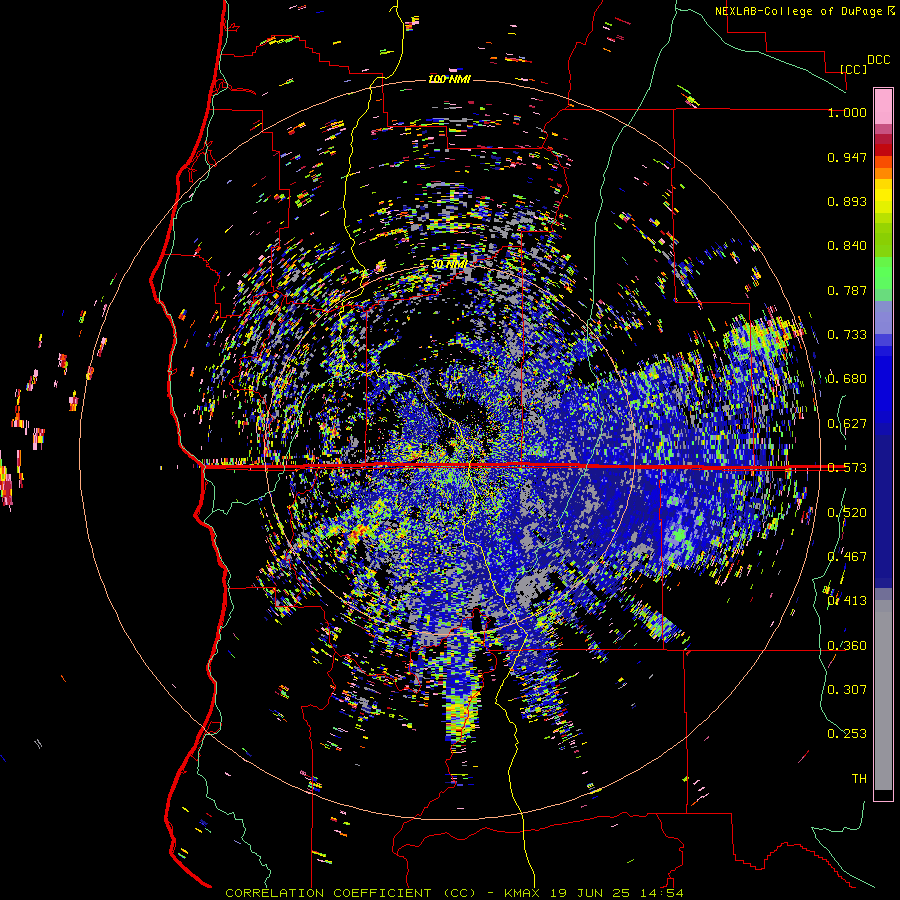Select the 0.253 legend value
Image resolution: width=900 pixels, height=900 pixels.
tap(847, 734)
